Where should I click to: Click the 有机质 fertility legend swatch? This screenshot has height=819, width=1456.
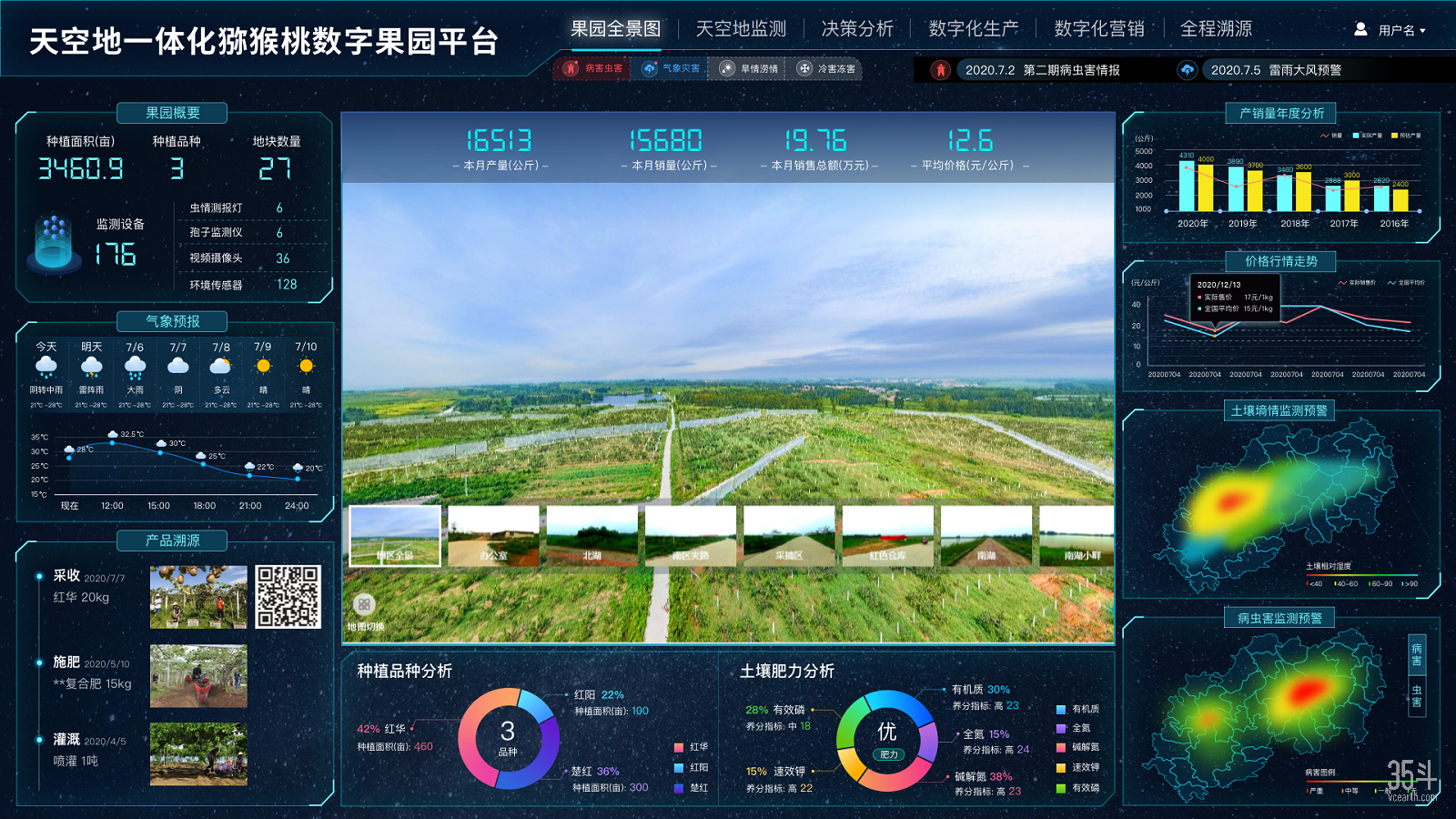pos(1061,710)
